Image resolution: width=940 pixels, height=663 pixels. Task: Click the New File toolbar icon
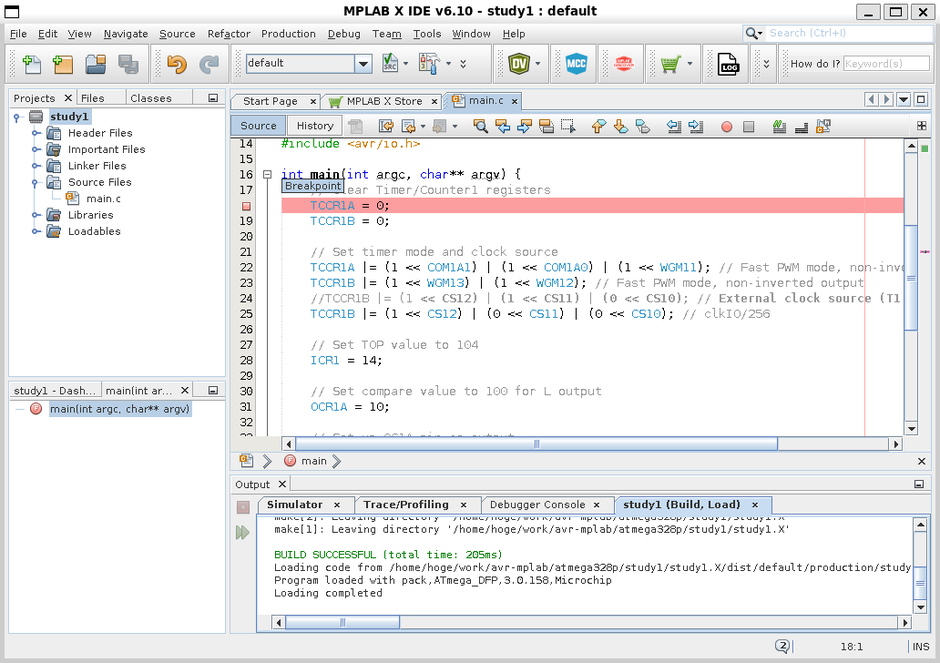pyautogui.click(x=31, y=64)
